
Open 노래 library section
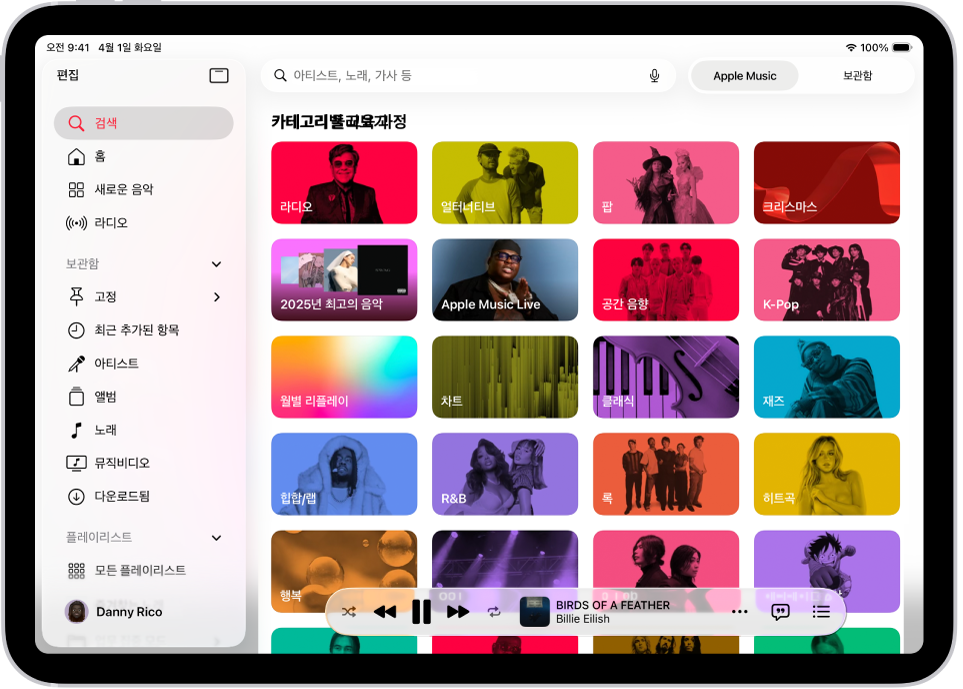[x=144, y=429]
